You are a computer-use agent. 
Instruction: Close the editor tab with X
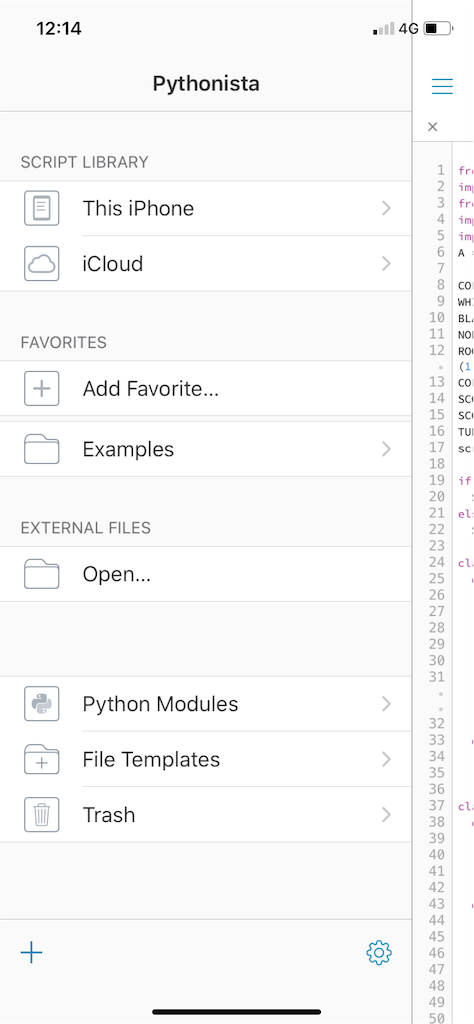click(x=432, y=127)
